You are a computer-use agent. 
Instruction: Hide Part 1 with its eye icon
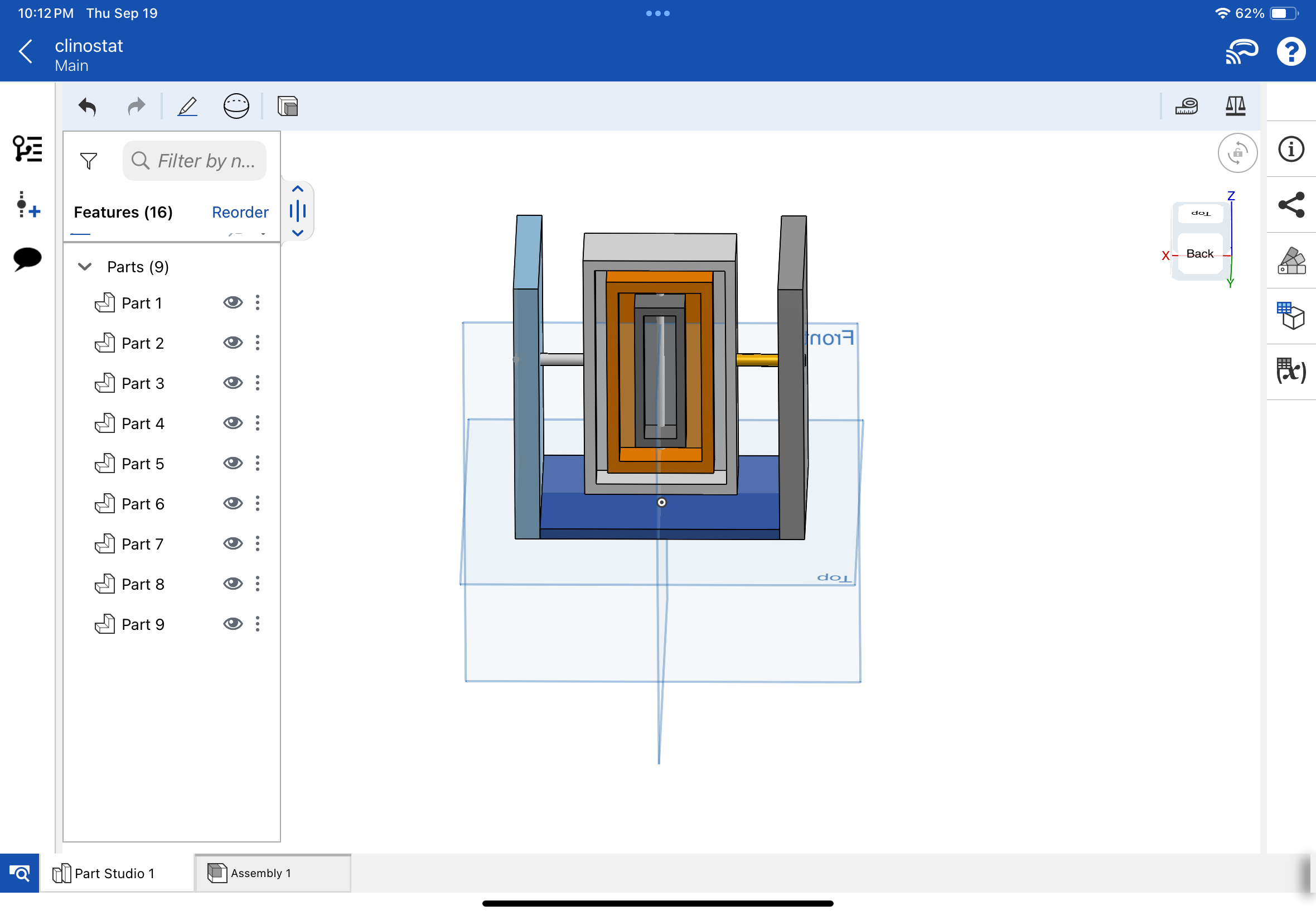(233, 303)
